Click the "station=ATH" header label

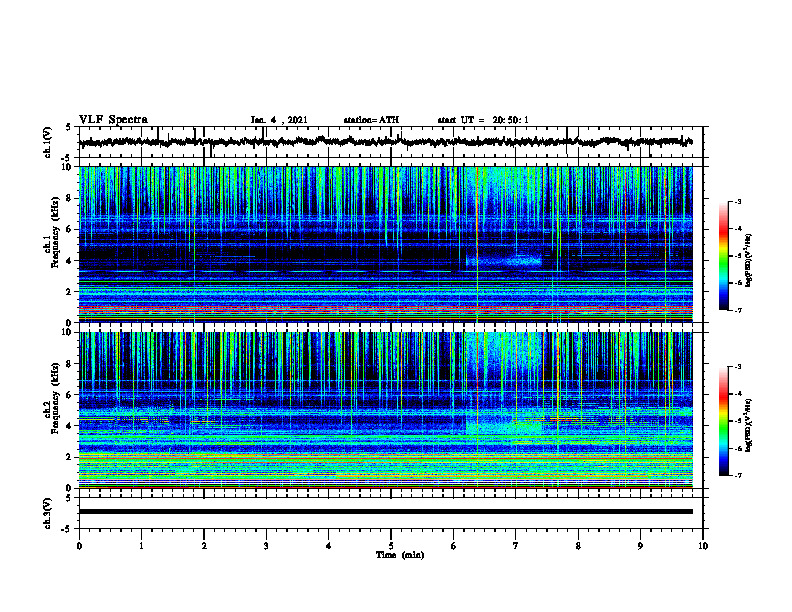[371, 120]
